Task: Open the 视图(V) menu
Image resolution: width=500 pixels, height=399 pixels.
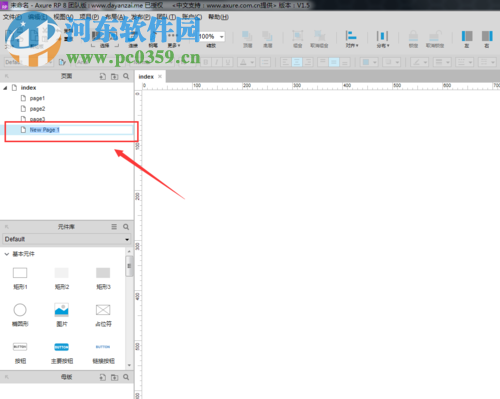Action: click(63, 17)
